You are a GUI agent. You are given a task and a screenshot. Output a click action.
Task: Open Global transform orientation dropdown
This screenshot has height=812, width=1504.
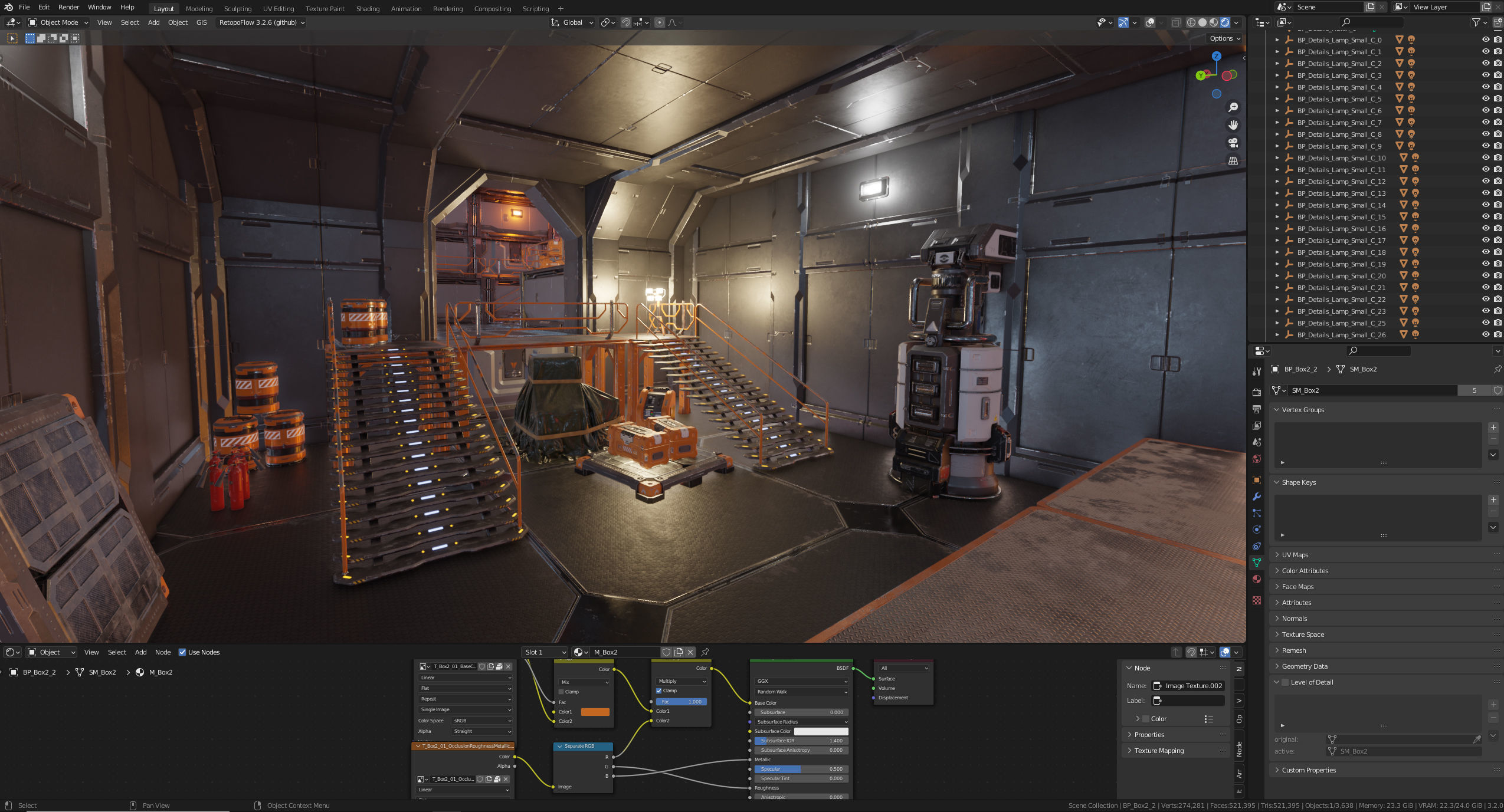pos(572,22)
